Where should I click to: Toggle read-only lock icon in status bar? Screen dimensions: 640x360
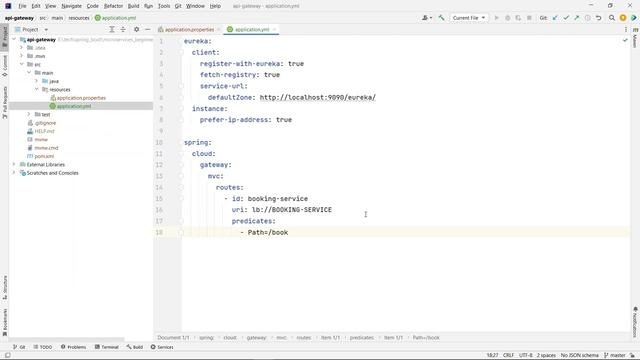point(632,356)
